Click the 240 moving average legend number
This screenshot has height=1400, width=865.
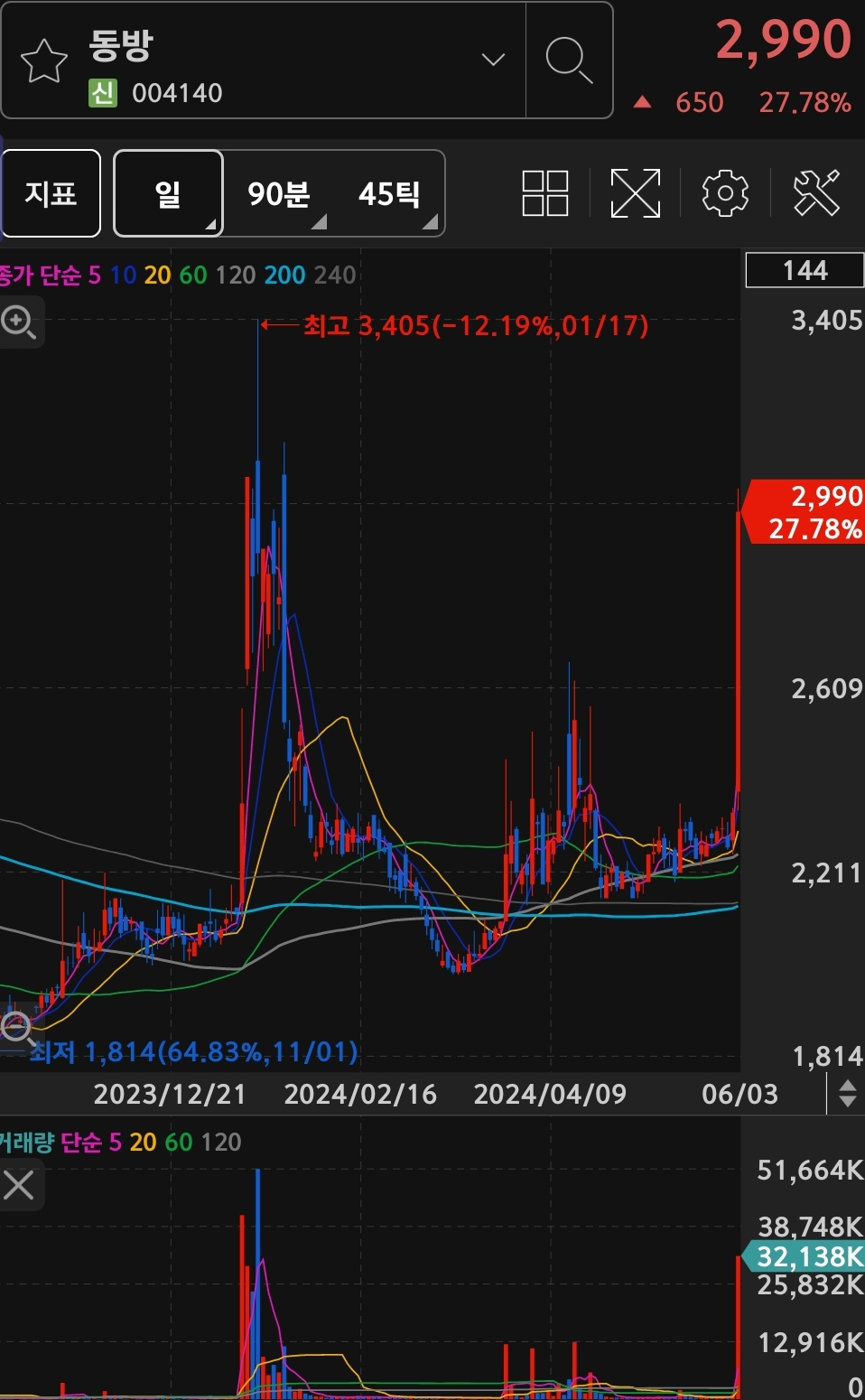tap(335, 275)
